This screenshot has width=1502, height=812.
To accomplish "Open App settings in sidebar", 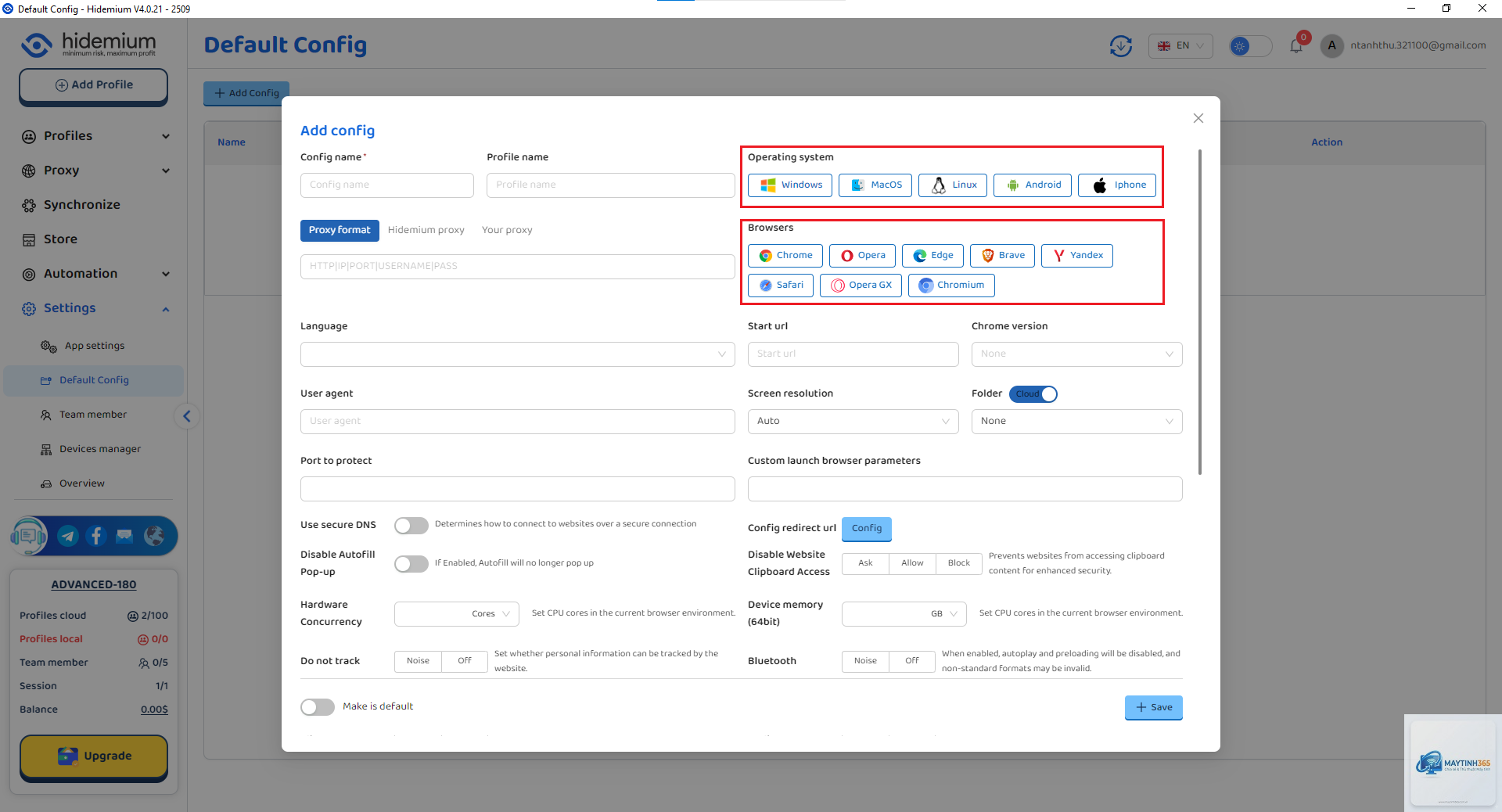I will point(94,346).
